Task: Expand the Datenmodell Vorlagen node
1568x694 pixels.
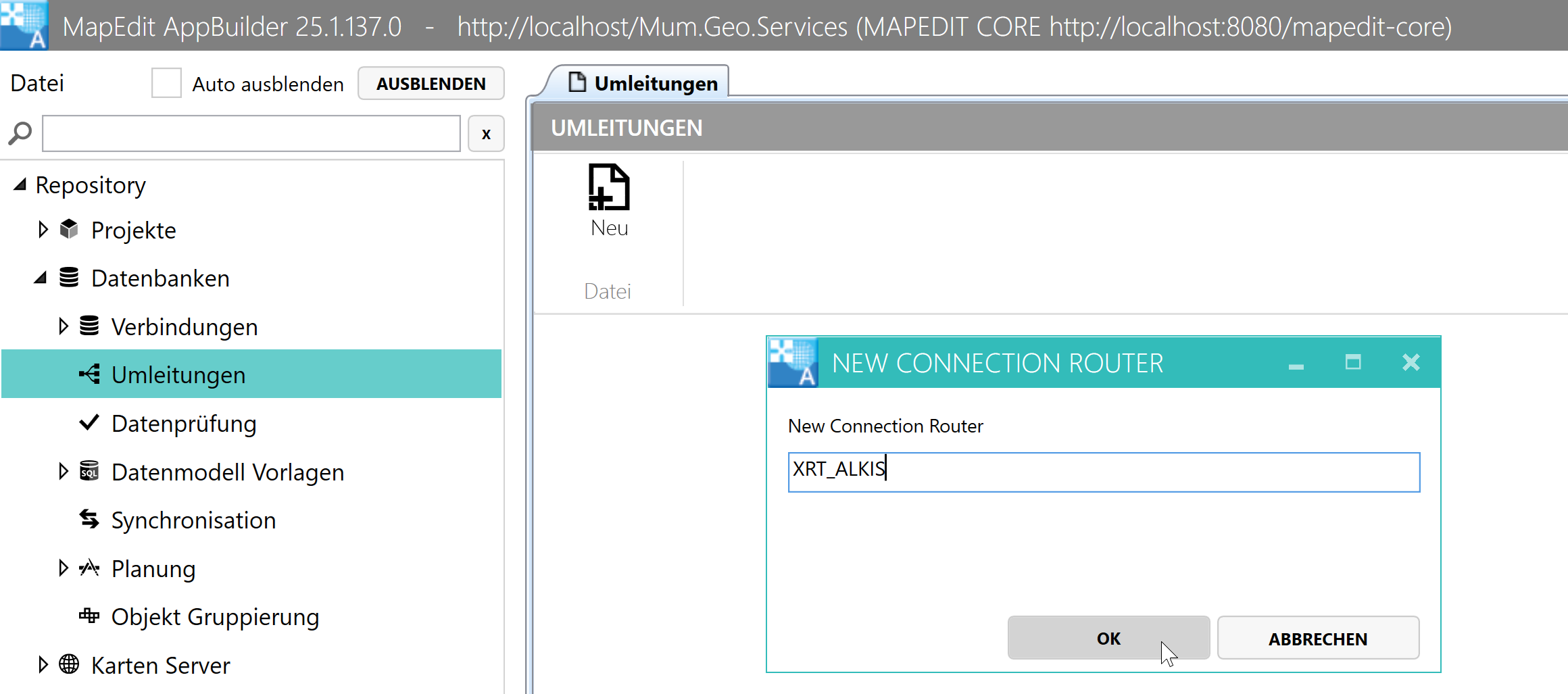Action: tap(64, 471)
